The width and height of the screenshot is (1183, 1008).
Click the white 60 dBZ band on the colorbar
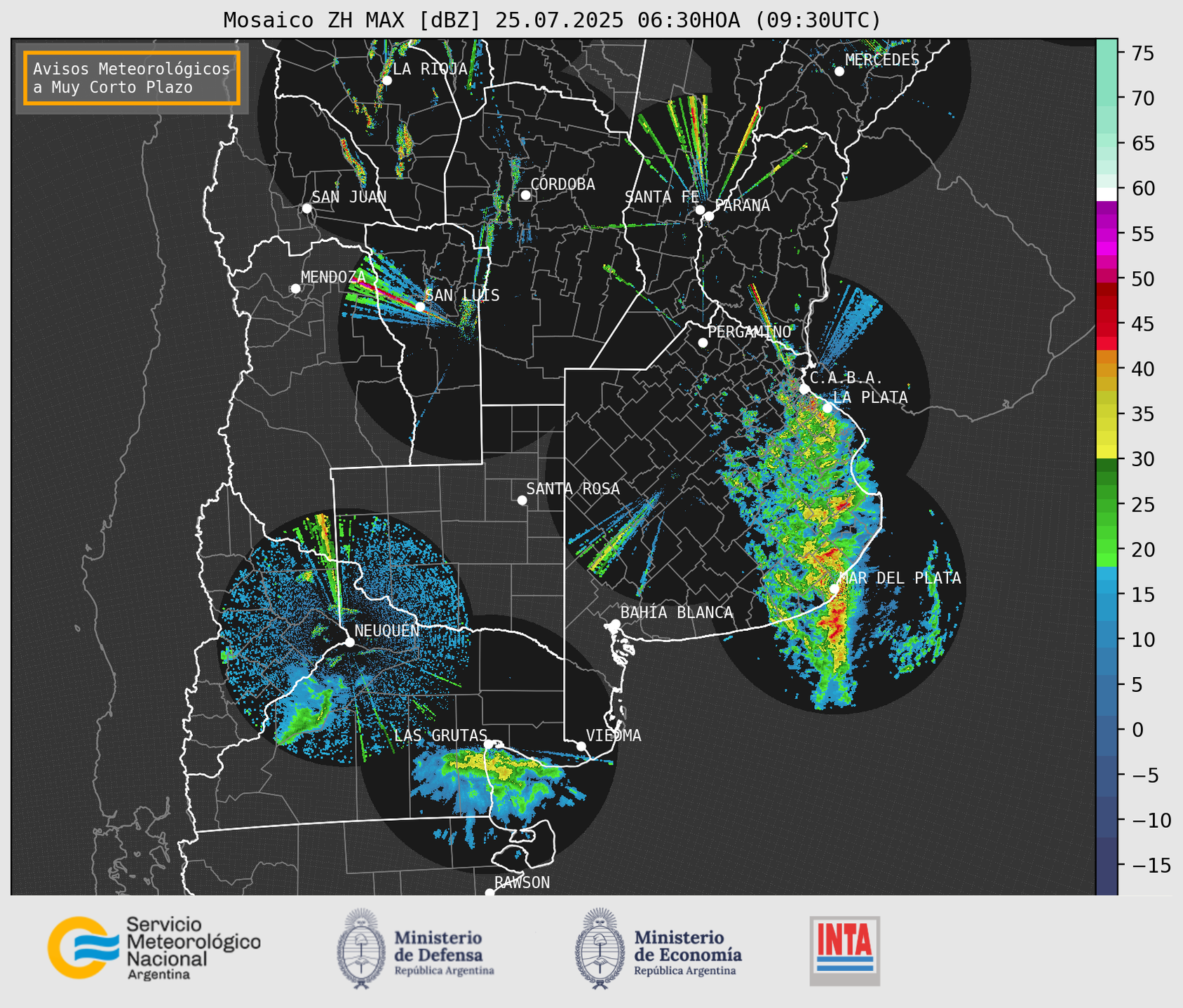(1107, 193)
